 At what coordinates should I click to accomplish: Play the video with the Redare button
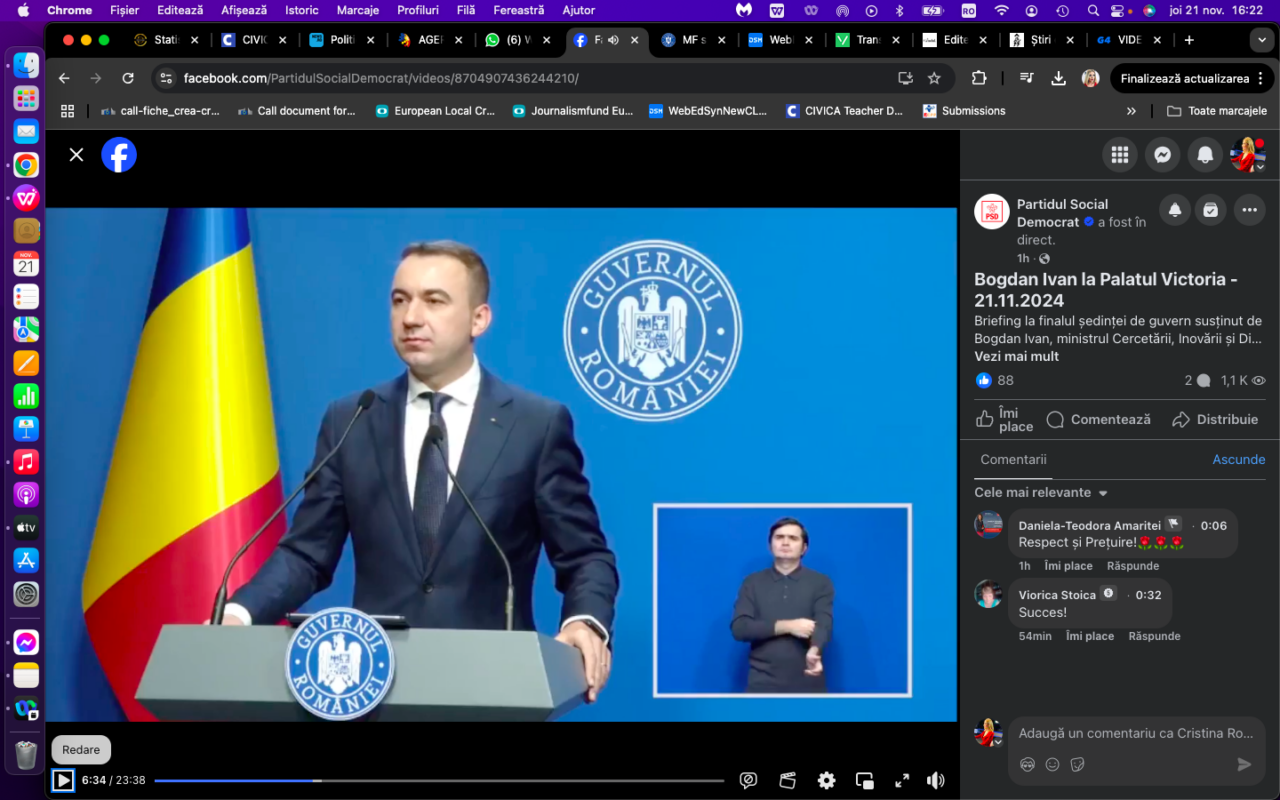(63, 780)
